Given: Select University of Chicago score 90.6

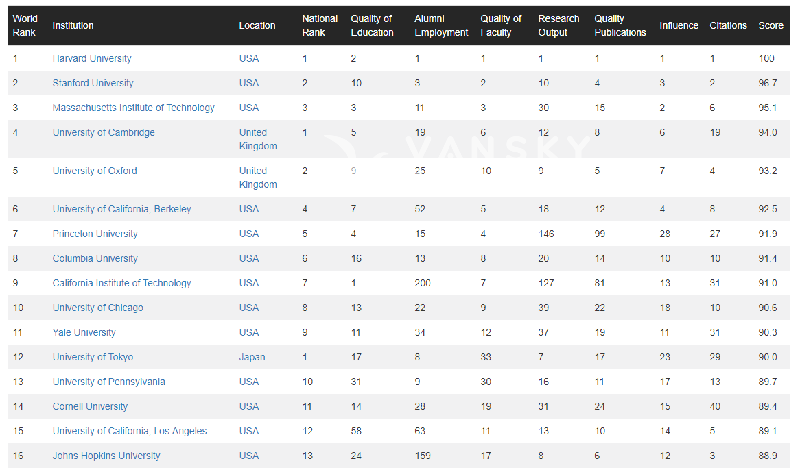Looking at the screenshot, I should [768, 308].
